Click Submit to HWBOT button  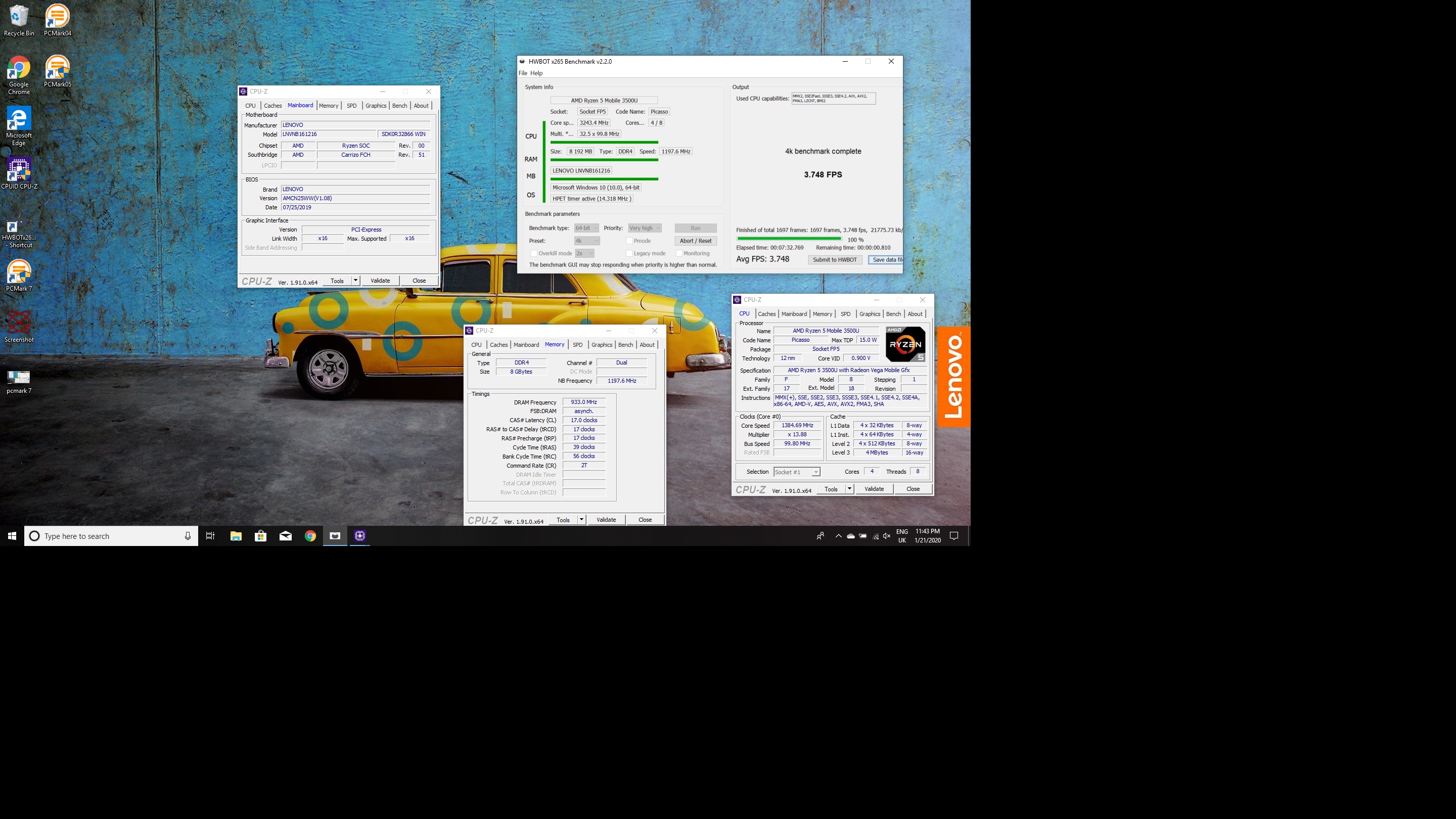(x=835, y=260)
